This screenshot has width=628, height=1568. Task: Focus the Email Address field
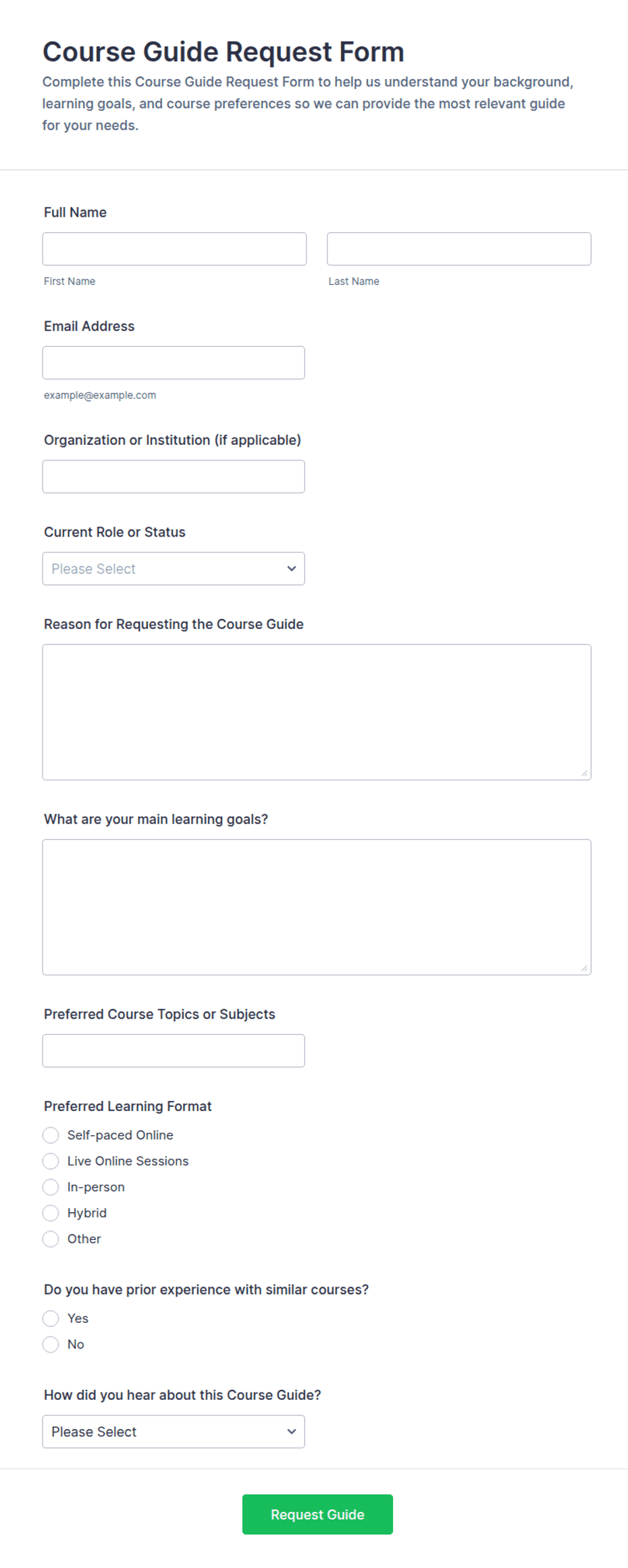click(174, 363)
